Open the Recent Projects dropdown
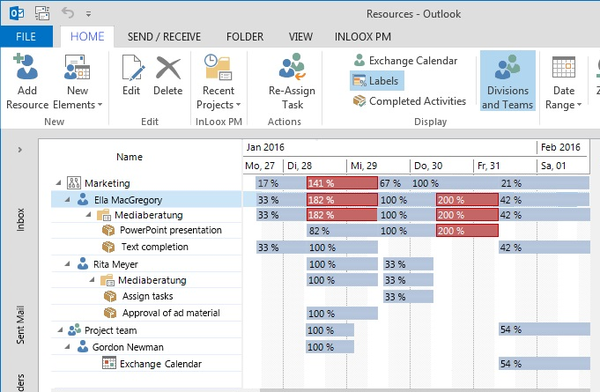 coord(218,82)
